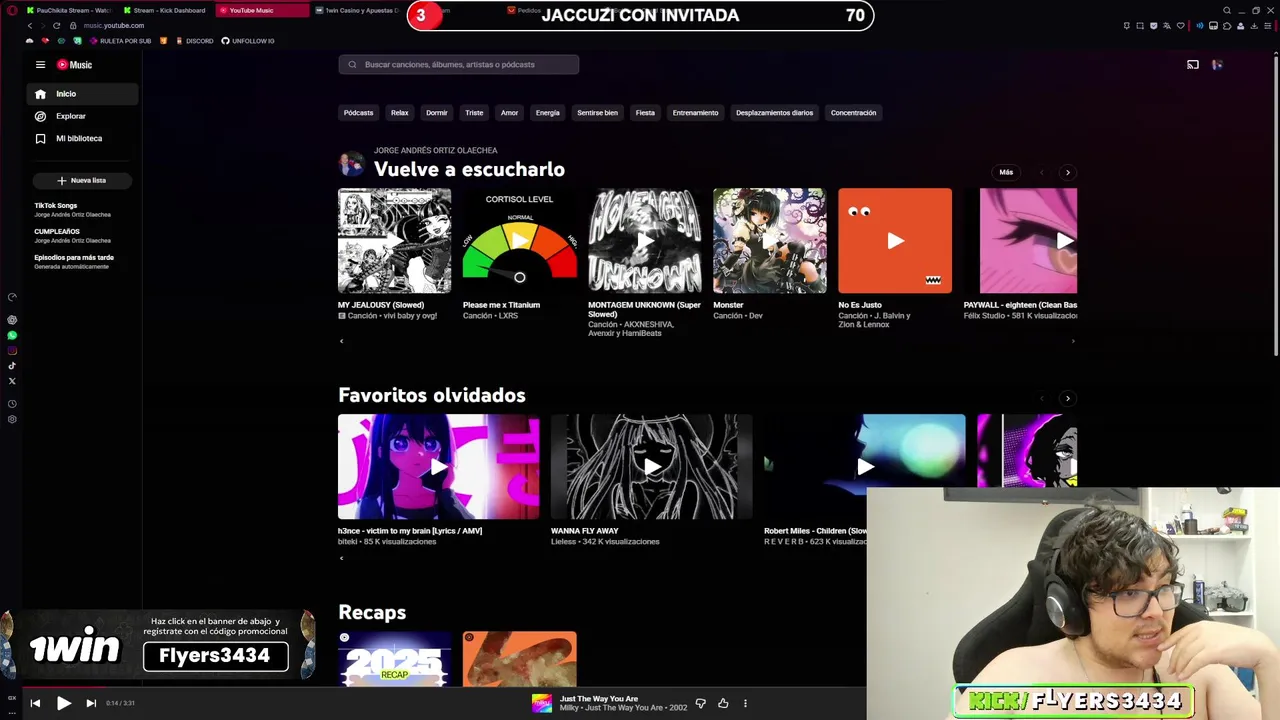1280x720 pixels.
Task: Play Robert Miles Children video
Action: 864,467
